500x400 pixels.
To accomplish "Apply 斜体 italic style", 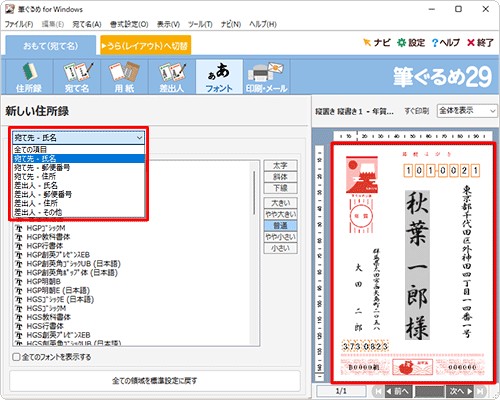I will tap(280, 177).
